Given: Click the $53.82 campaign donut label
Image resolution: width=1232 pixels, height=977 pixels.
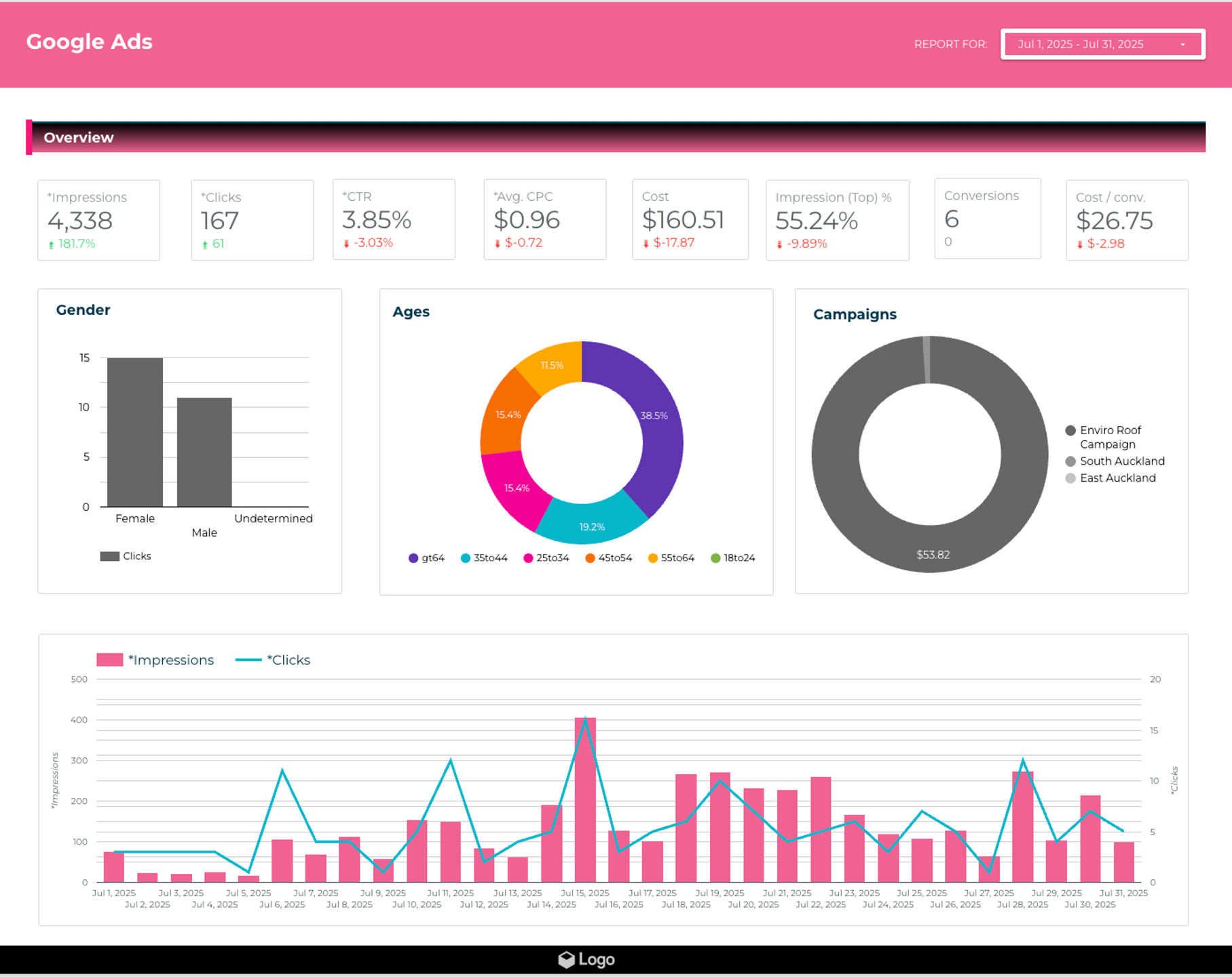Looking at the screenshot, I should (x=933, y=555).
